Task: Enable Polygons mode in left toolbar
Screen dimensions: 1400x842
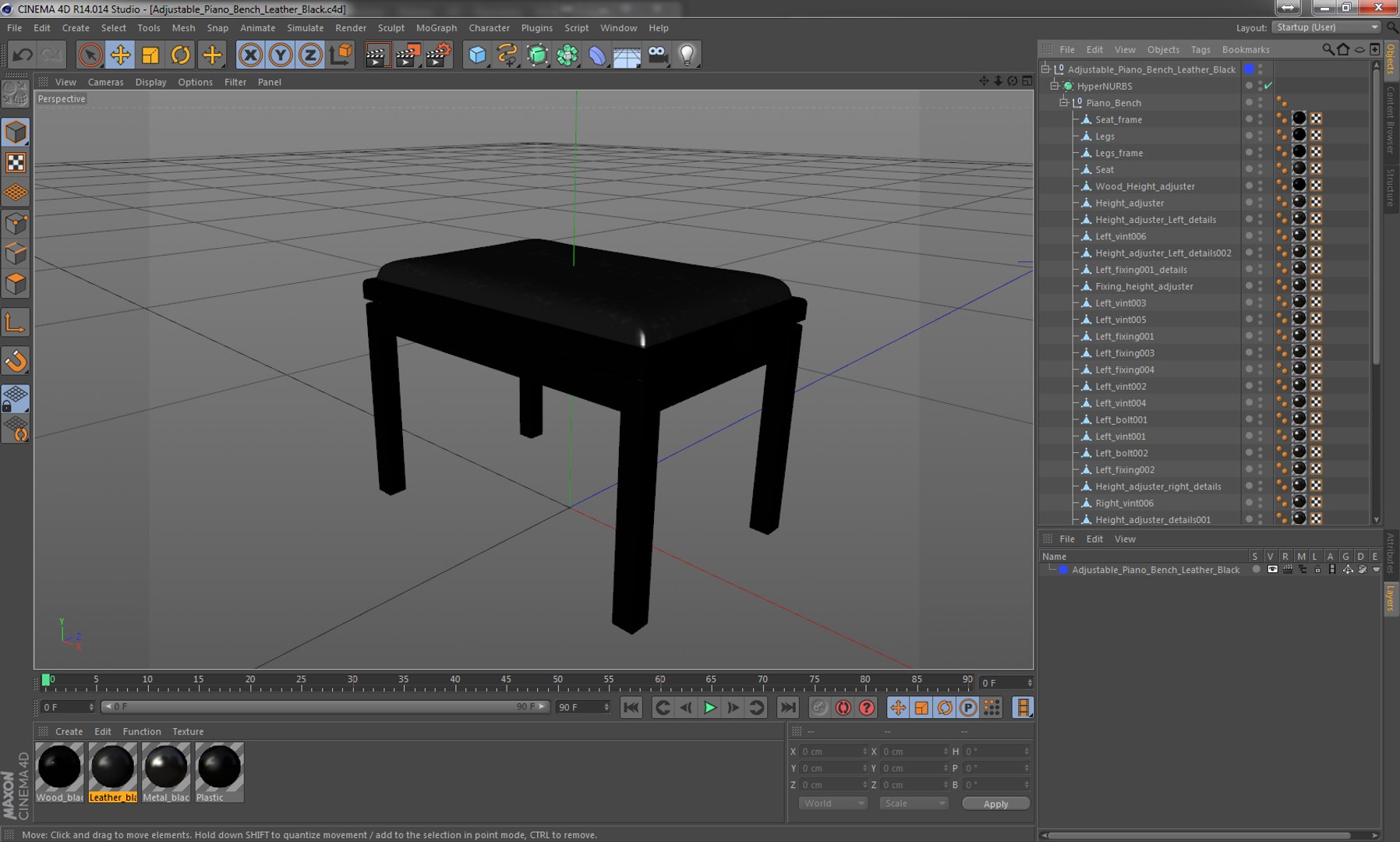Action: click(x=16, y=285)
